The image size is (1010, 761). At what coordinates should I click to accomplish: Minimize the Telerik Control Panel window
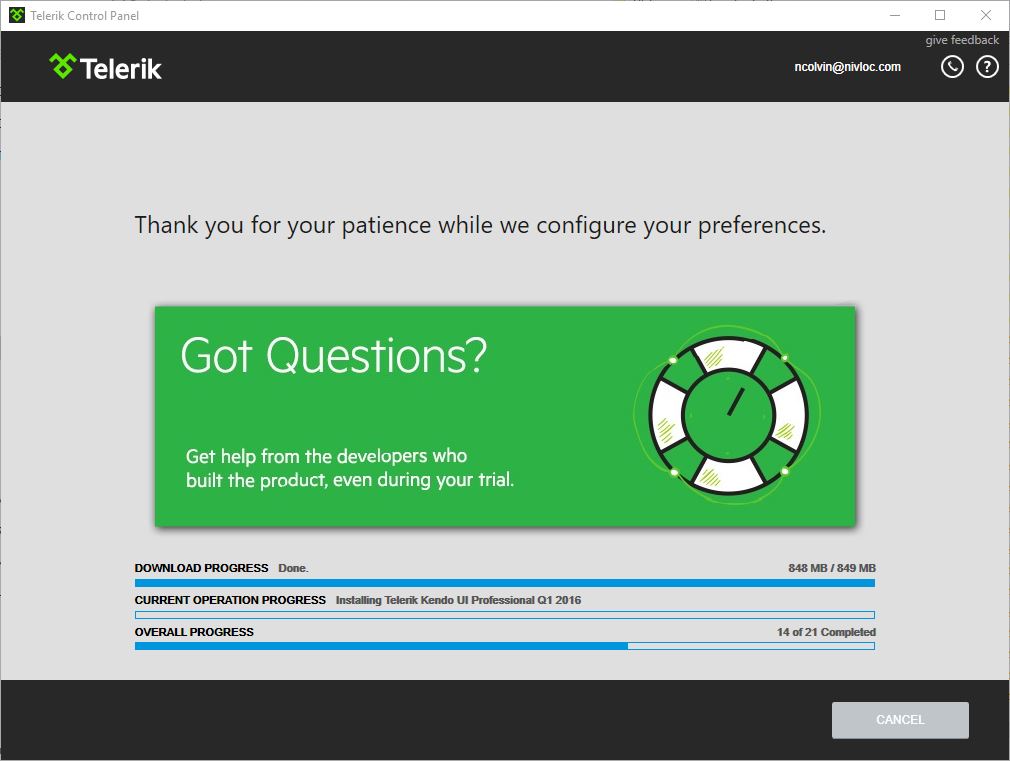[x=893, y=15]
